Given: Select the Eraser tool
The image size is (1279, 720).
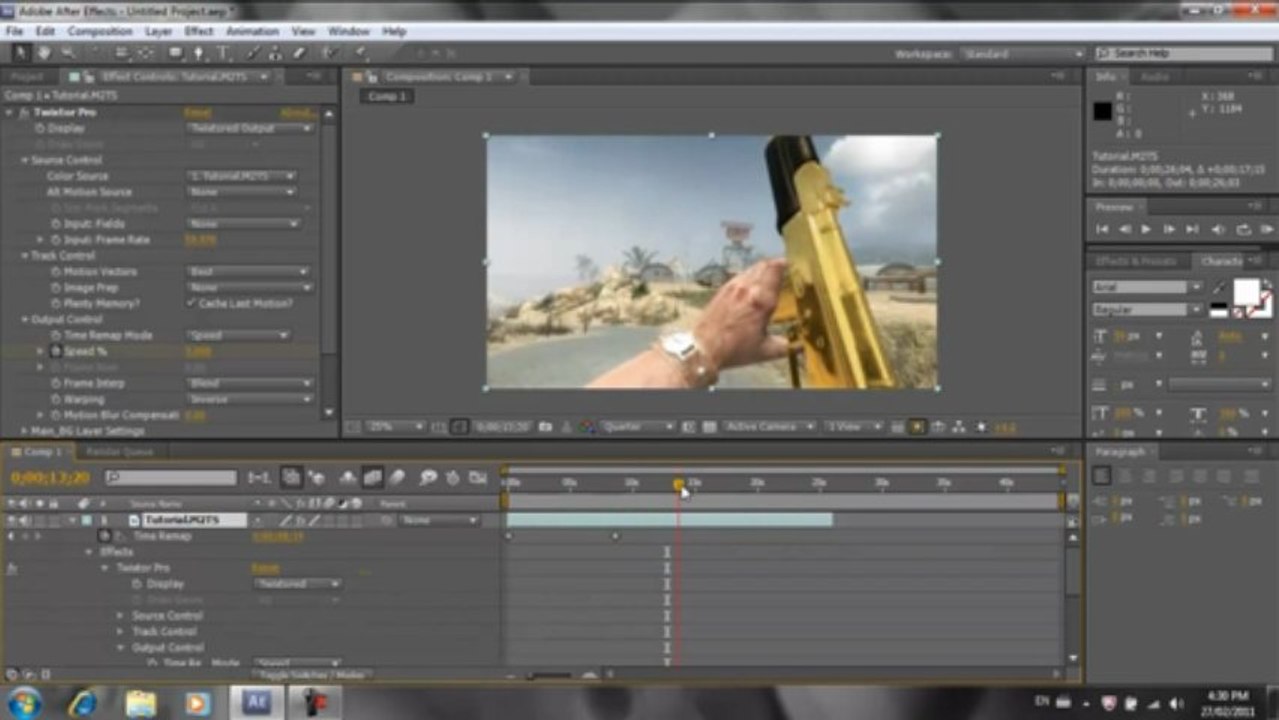Looking at the screenshot, I should point(298,53).
